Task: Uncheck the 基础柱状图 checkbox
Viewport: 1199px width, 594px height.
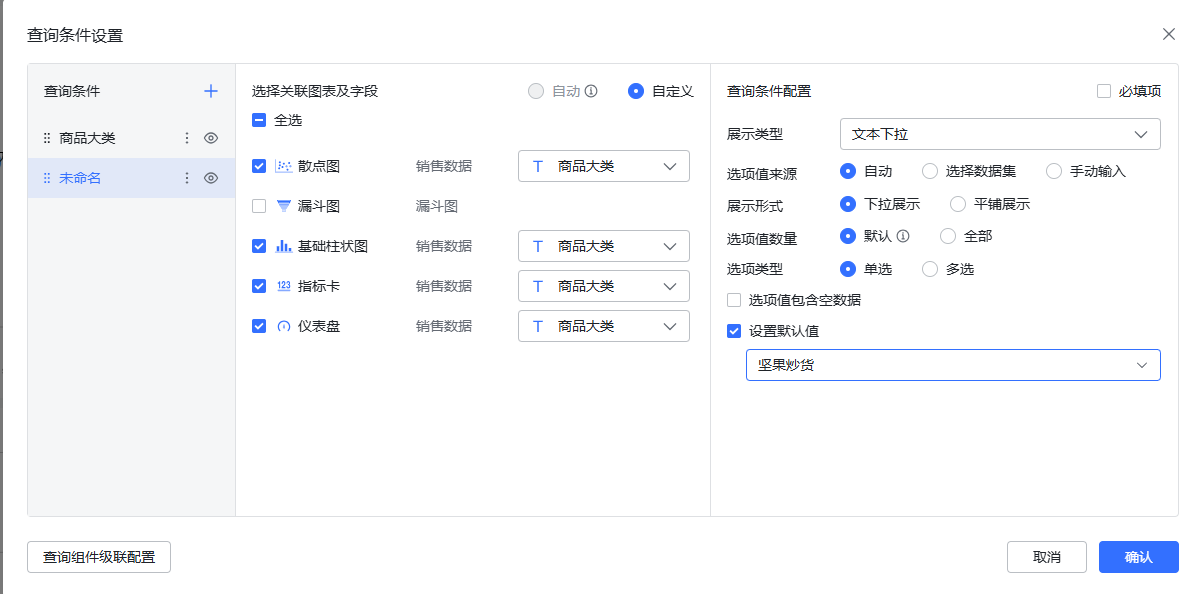Action: (259, 246)
